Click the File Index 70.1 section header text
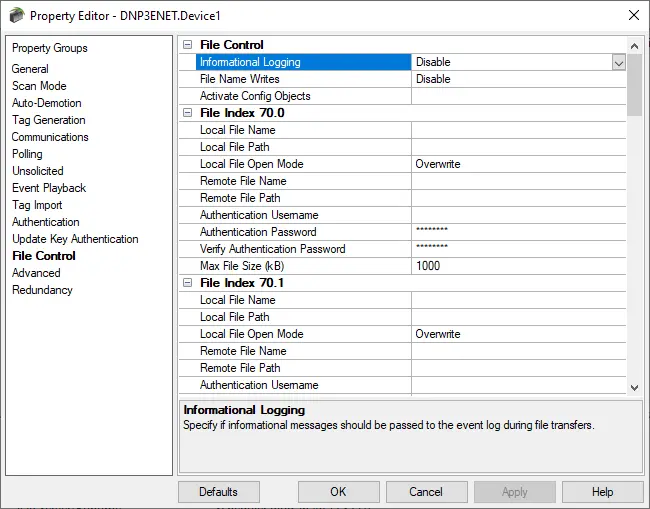 [242, 283]
